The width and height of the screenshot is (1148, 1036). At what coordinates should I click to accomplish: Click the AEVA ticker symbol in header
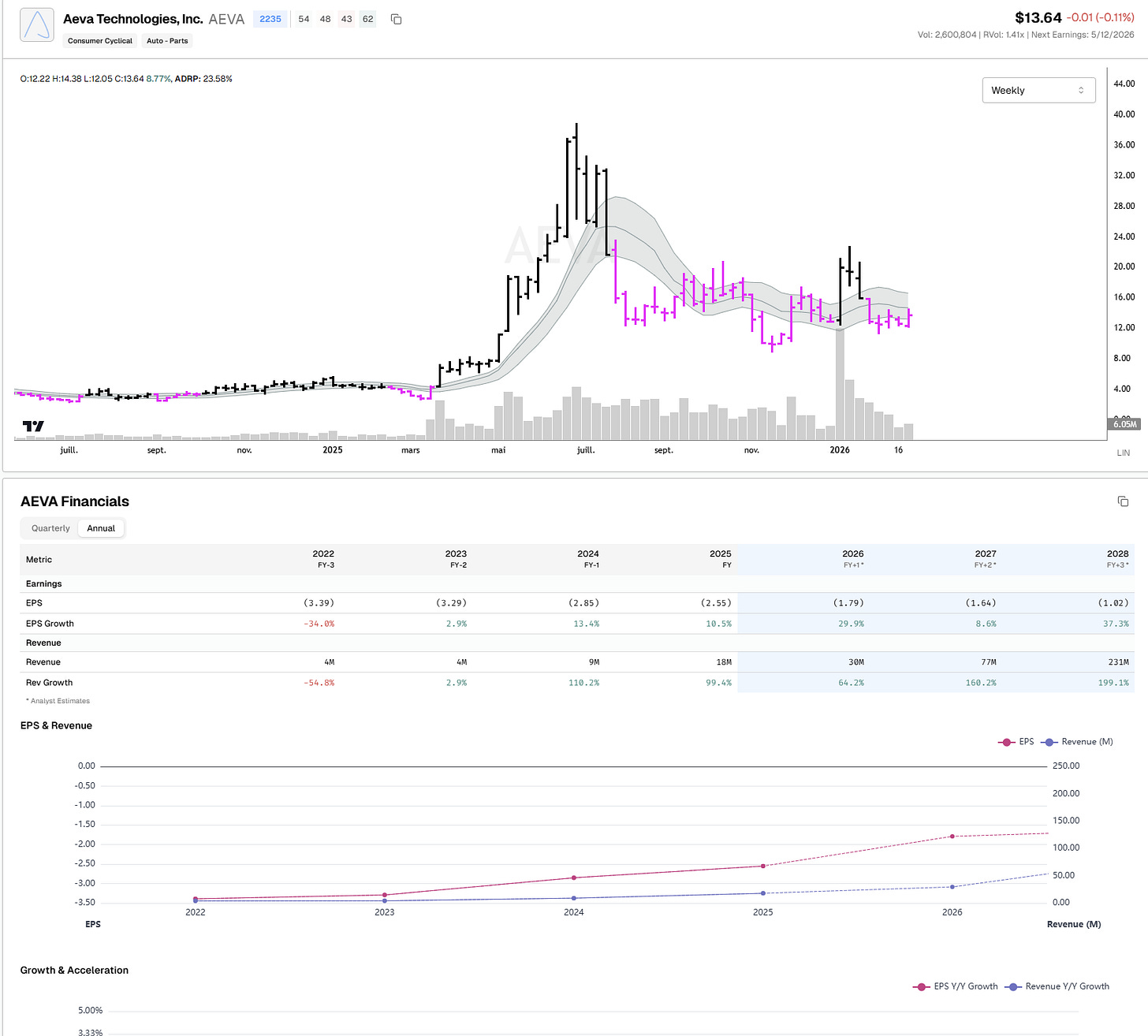226,19
